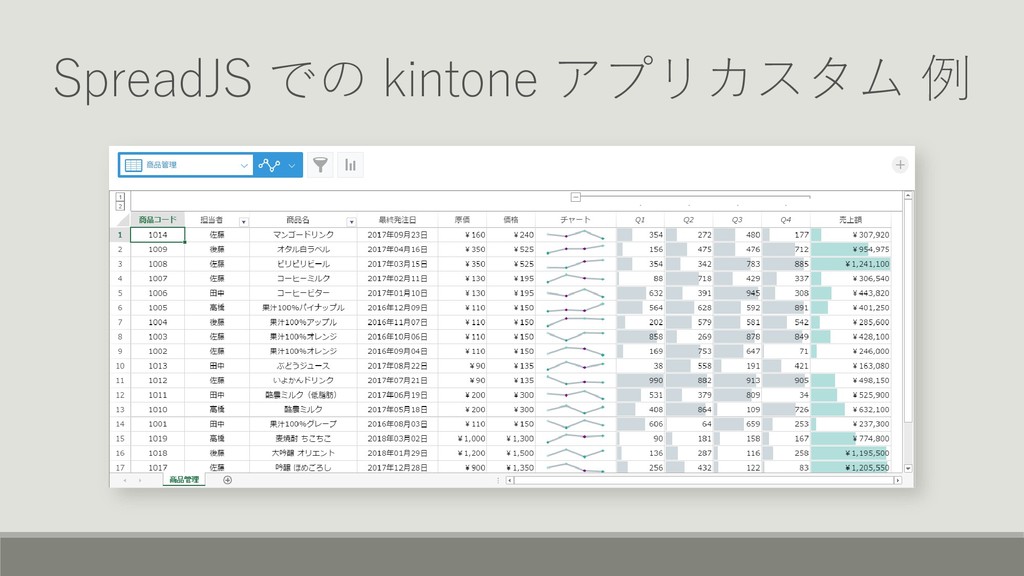Select the オタル白ラベル product name cell
This screenshot has height=576, width=1024.
pyautogui.click(x=303, y=249)
